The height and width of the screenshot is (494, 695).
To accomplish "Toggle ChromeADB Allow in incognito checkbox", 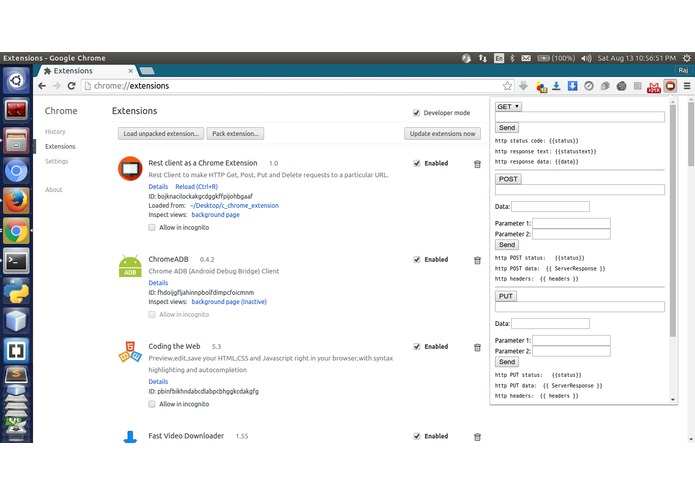I will point(152,315).
